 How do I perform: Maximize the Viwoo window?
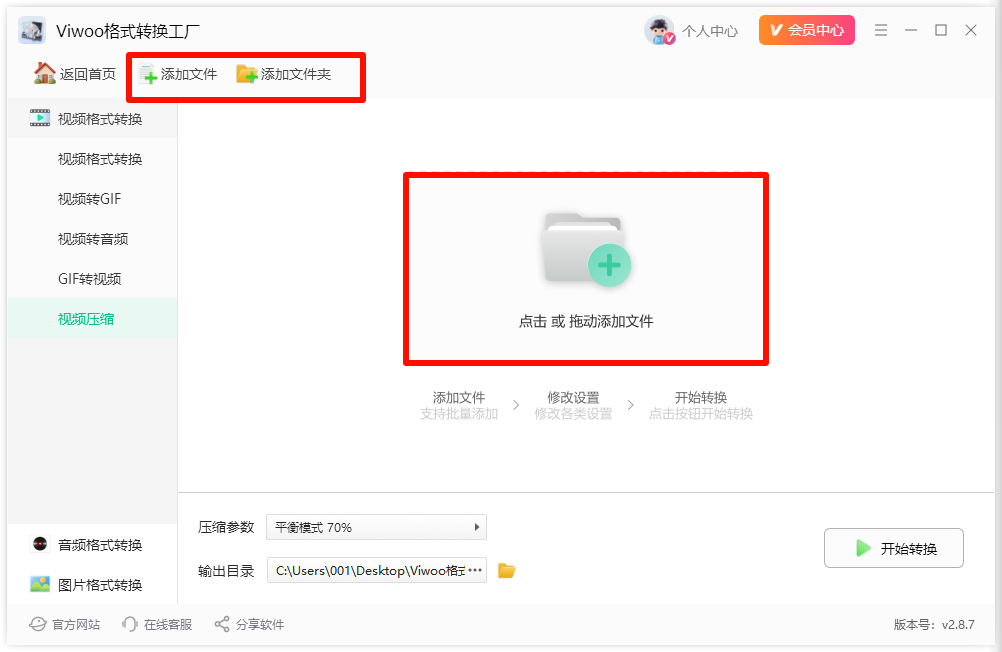click(941, 30)
